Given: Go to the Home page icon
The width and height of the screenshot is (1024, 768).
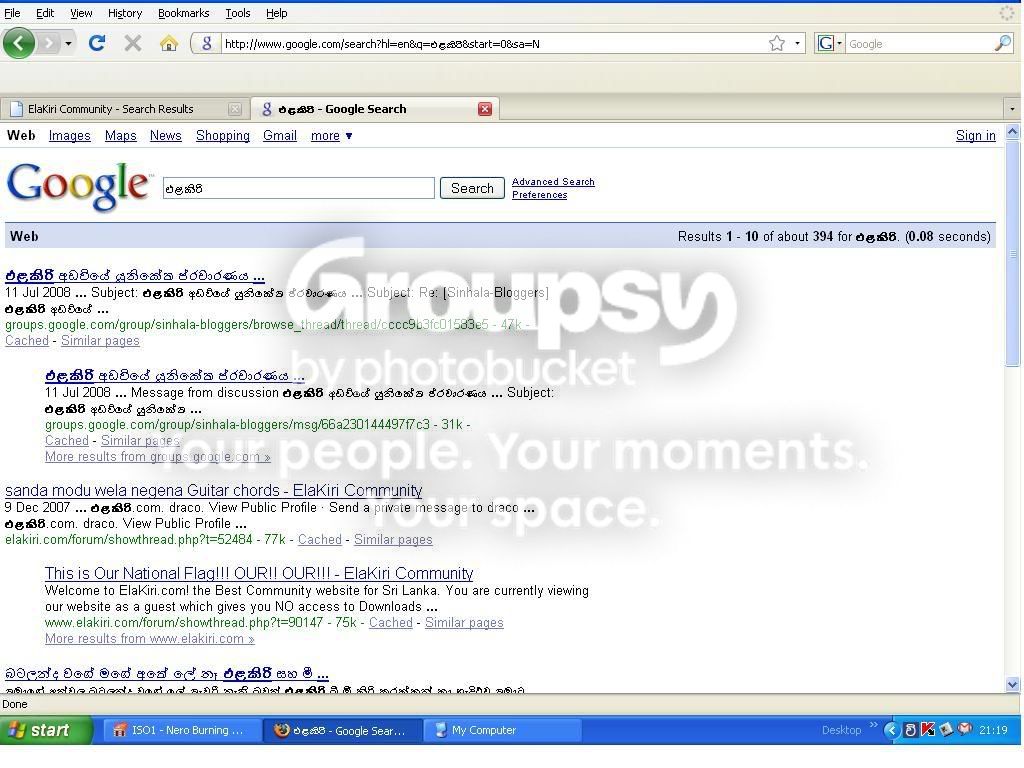Looking at the screenshot, I should 168,44.
